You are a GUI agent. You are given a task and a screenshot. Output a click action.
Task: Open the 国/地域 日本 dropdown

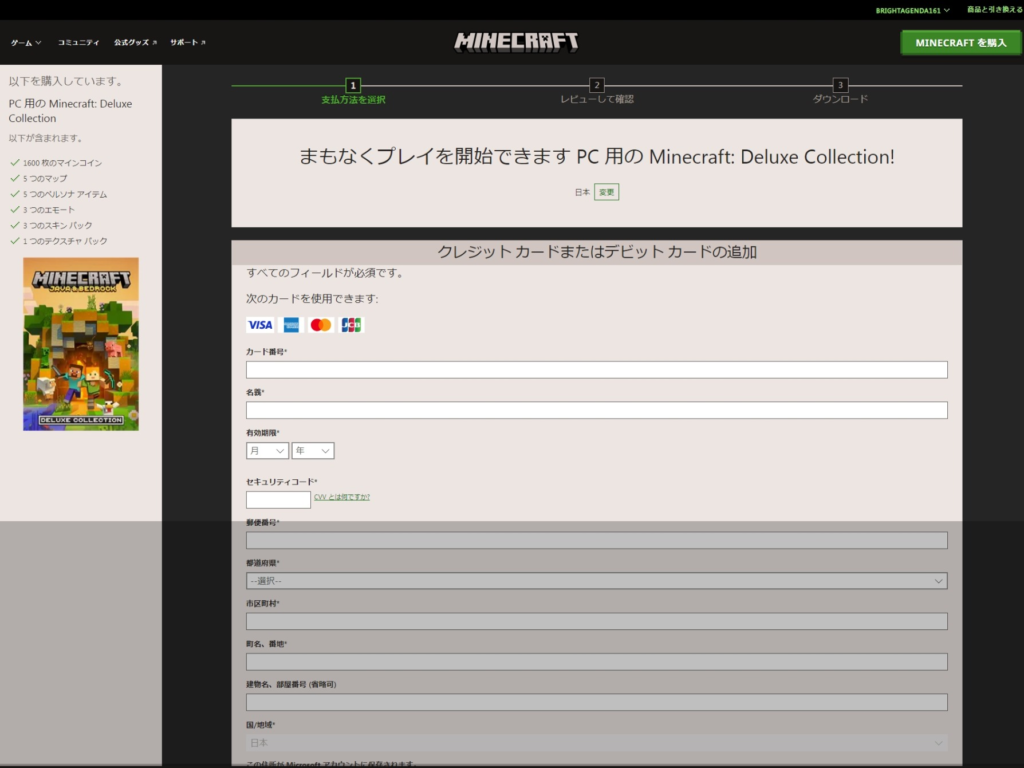[x=597, y=743]
